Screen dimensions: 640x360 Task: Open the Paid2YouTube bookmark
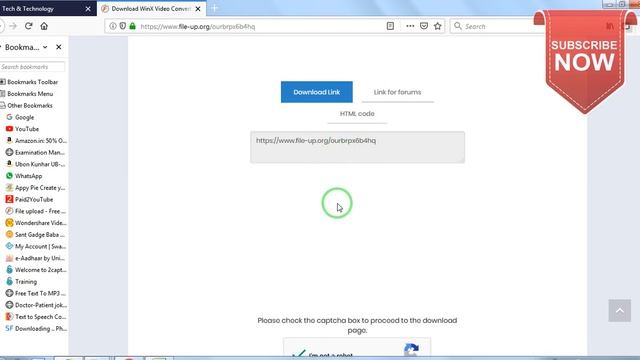(x=29, y=200)
